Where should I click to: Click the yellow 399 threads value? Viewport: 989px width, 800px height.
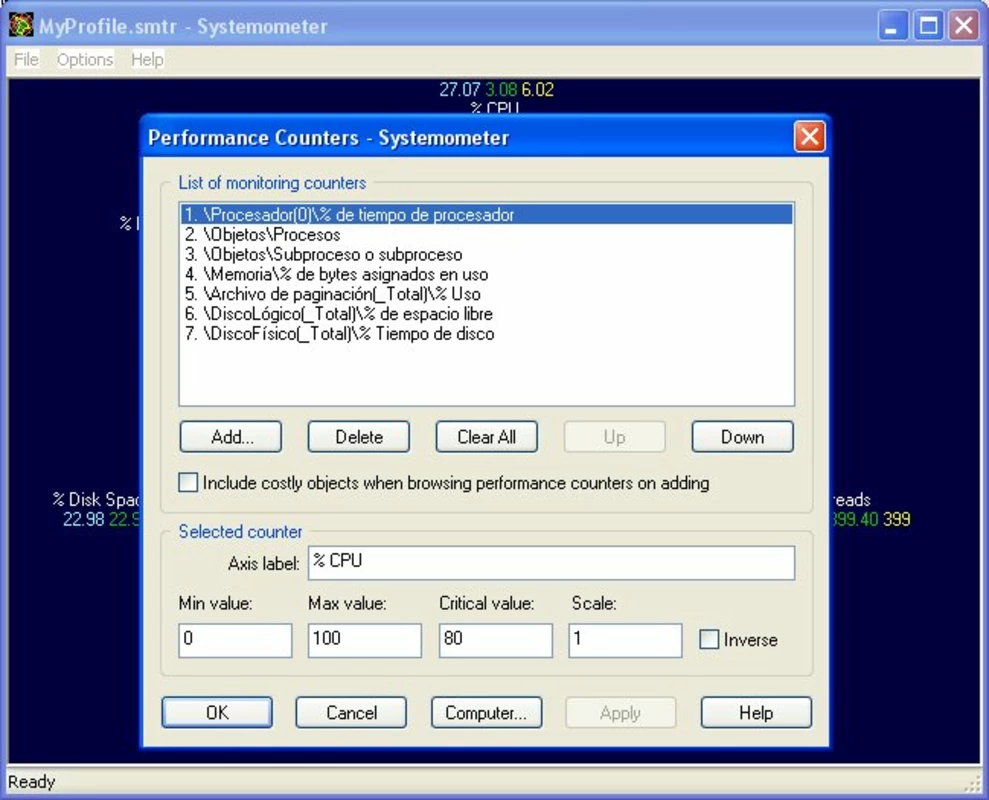[896, 519]
